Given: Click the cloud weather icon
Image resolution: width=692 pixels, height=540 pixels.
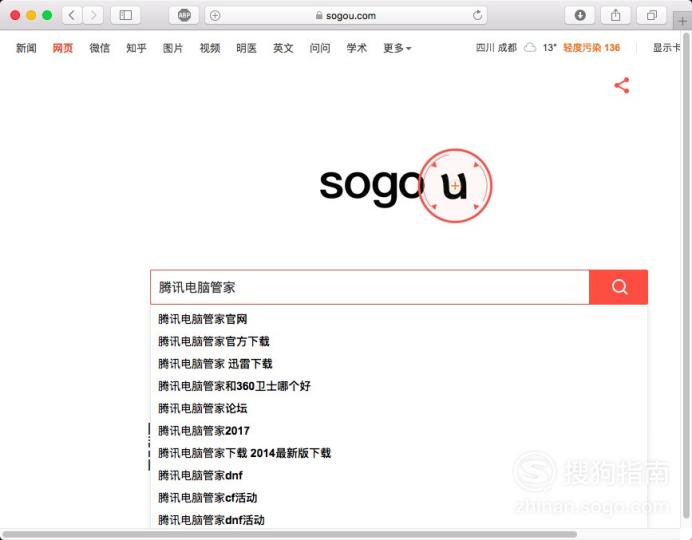Looking at the screenshot, I should (x=530, y=47).
